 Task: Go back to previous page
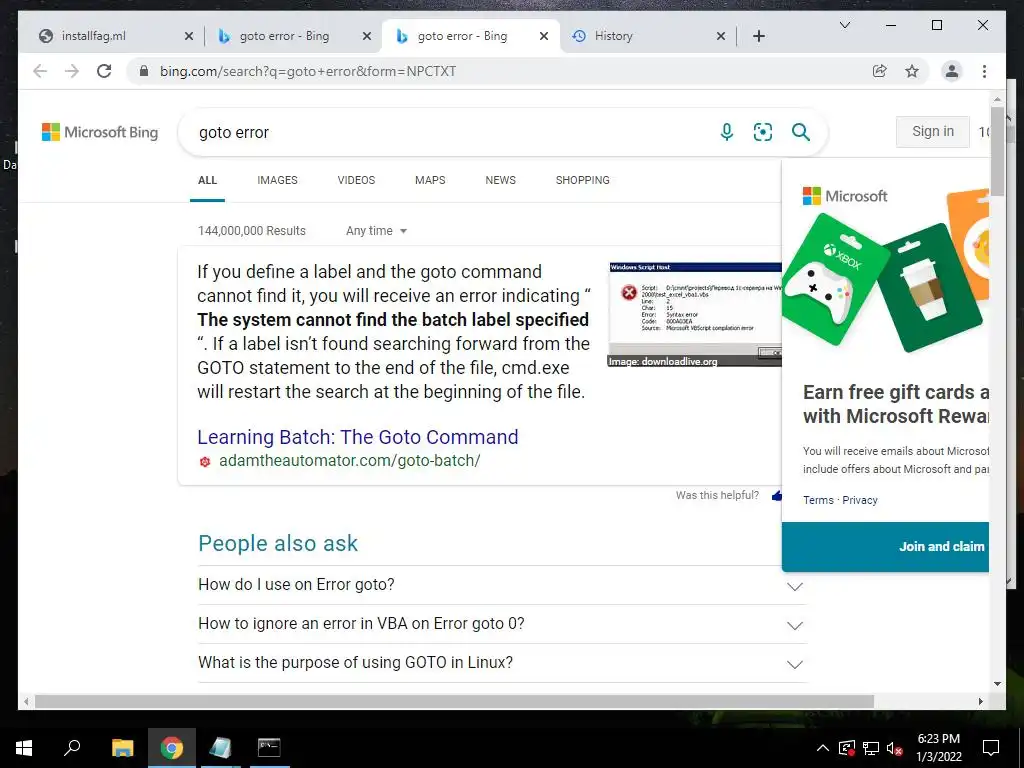point(40,71)
